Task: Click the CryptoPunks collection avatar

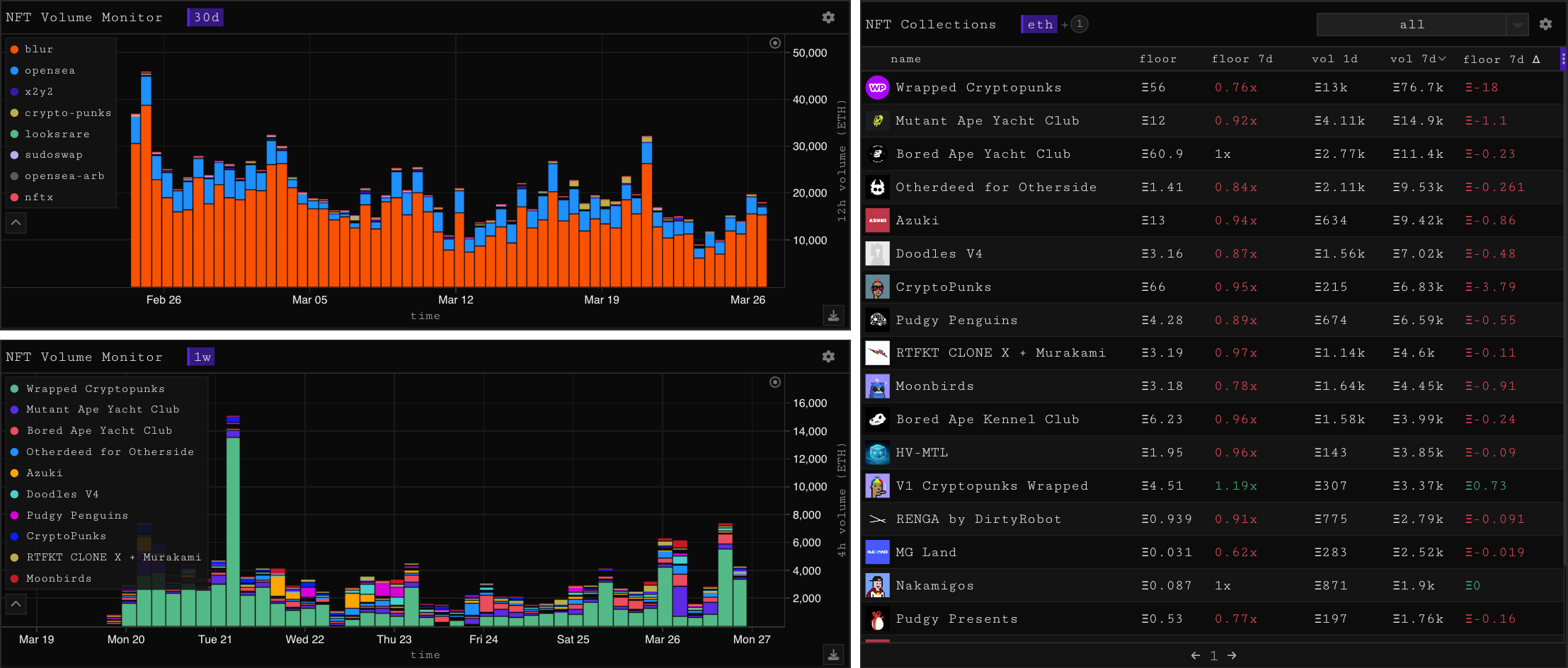Action: click(878, 287)
